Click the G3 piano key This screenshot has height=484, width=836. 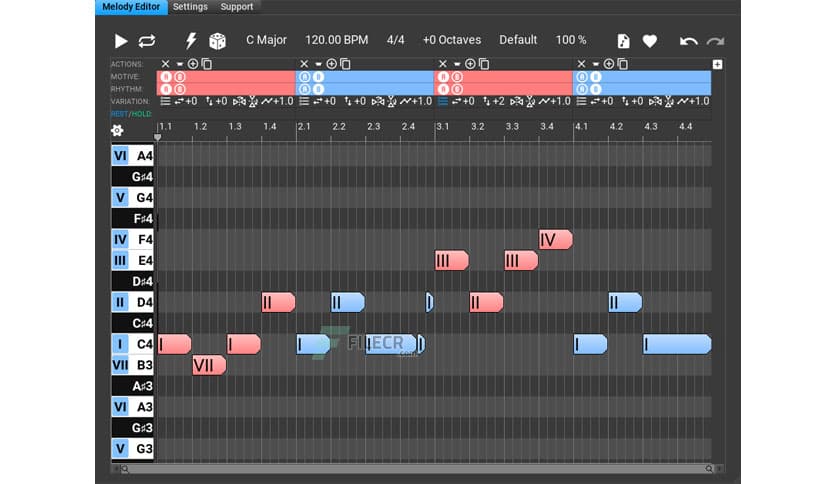tap(132, 448)
